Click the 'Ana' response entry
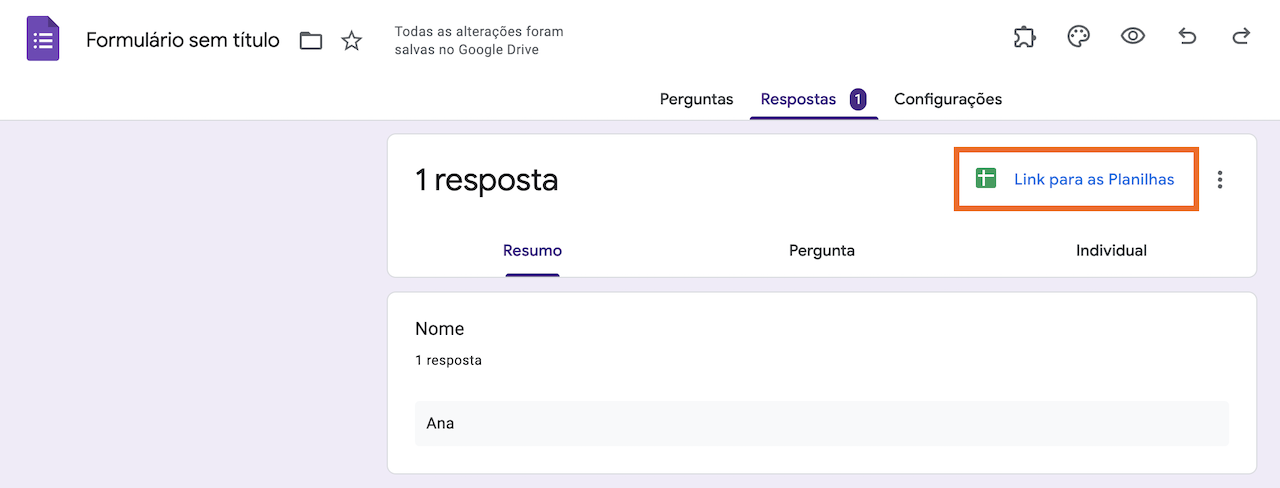 (x=440, y=423)
